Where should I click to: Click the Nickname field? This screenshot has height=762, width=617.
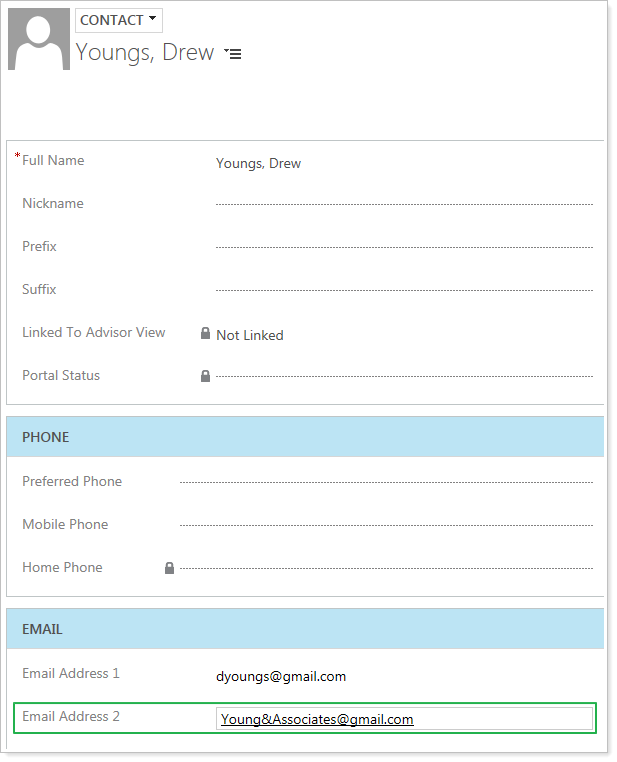404,204
